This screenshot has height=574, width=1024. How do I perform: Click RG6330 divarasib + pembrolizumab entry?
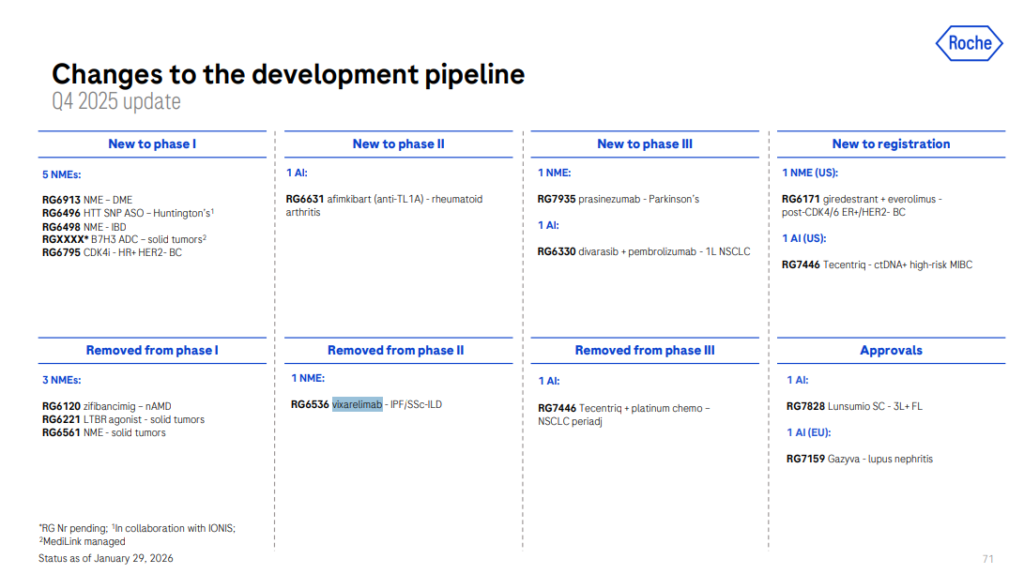[x=643, y=252]
